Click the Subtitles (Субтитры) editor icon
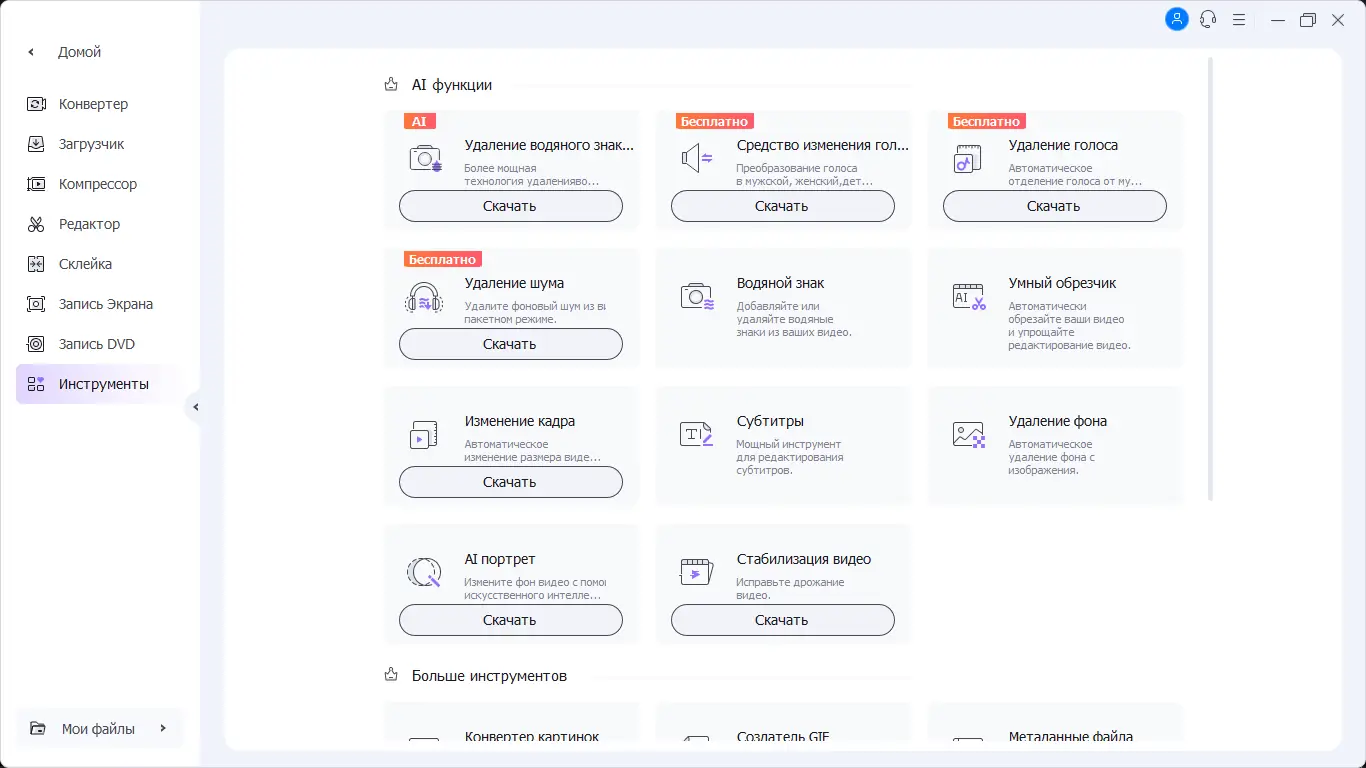This screenshot has width=1366, height=768. [696, 434]
